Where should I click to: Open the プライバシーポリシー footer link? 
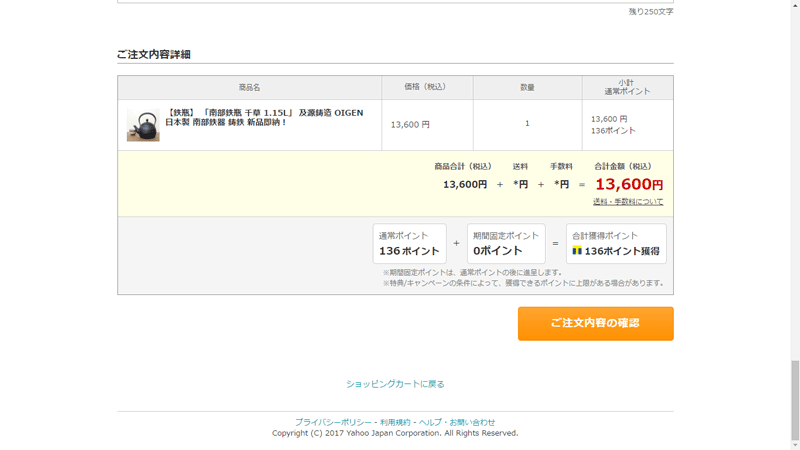tap(333, 422)
